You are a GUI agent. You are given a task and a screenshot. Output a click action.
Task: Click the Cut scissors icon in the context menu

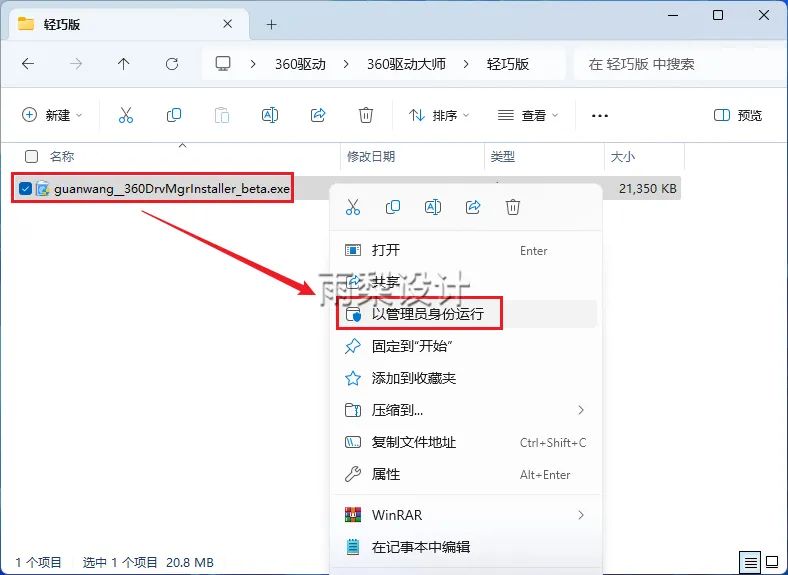pos(353,207)
